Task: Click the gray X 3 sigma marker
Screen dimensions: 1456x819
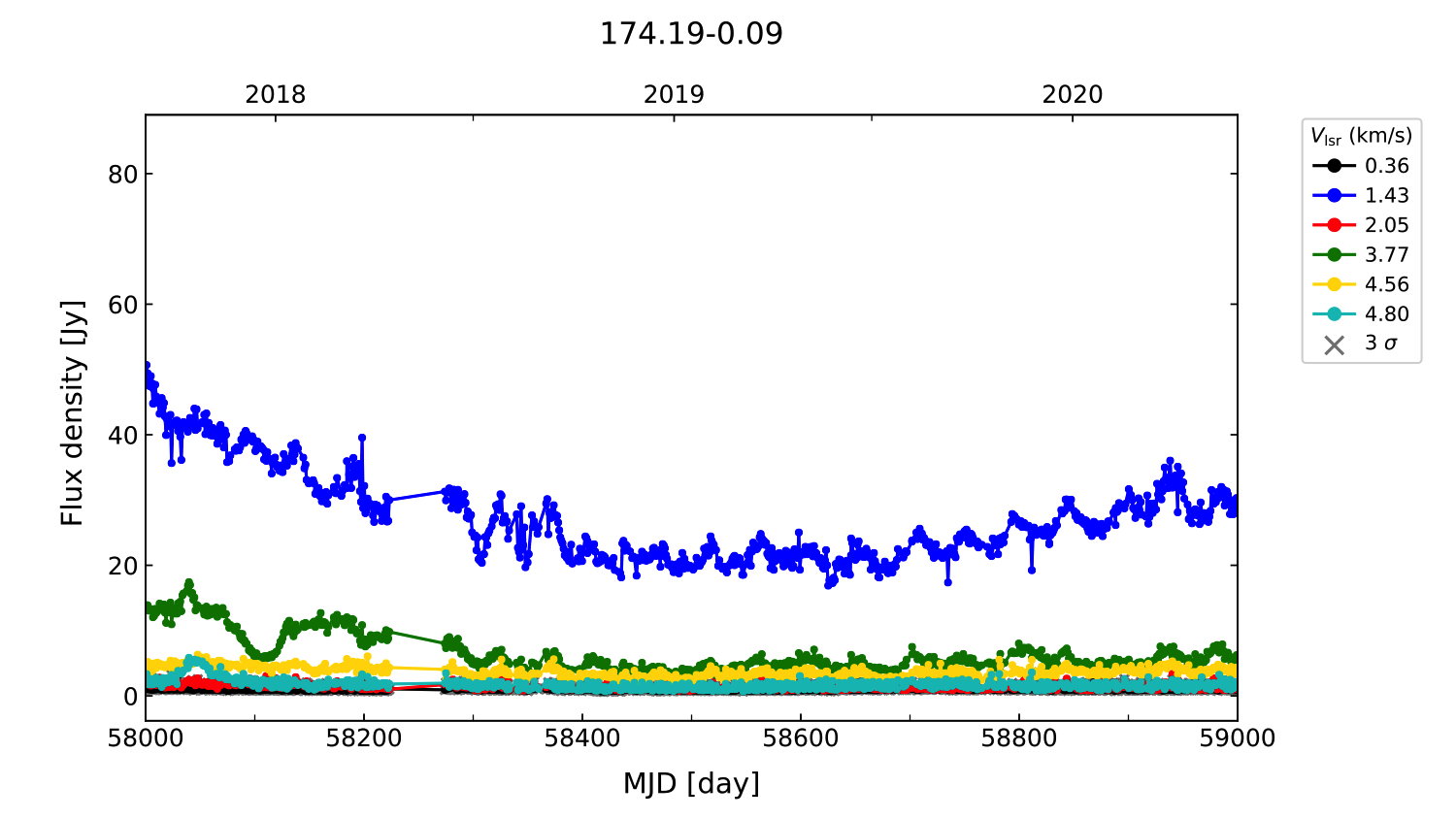Action: (1335, 344)
